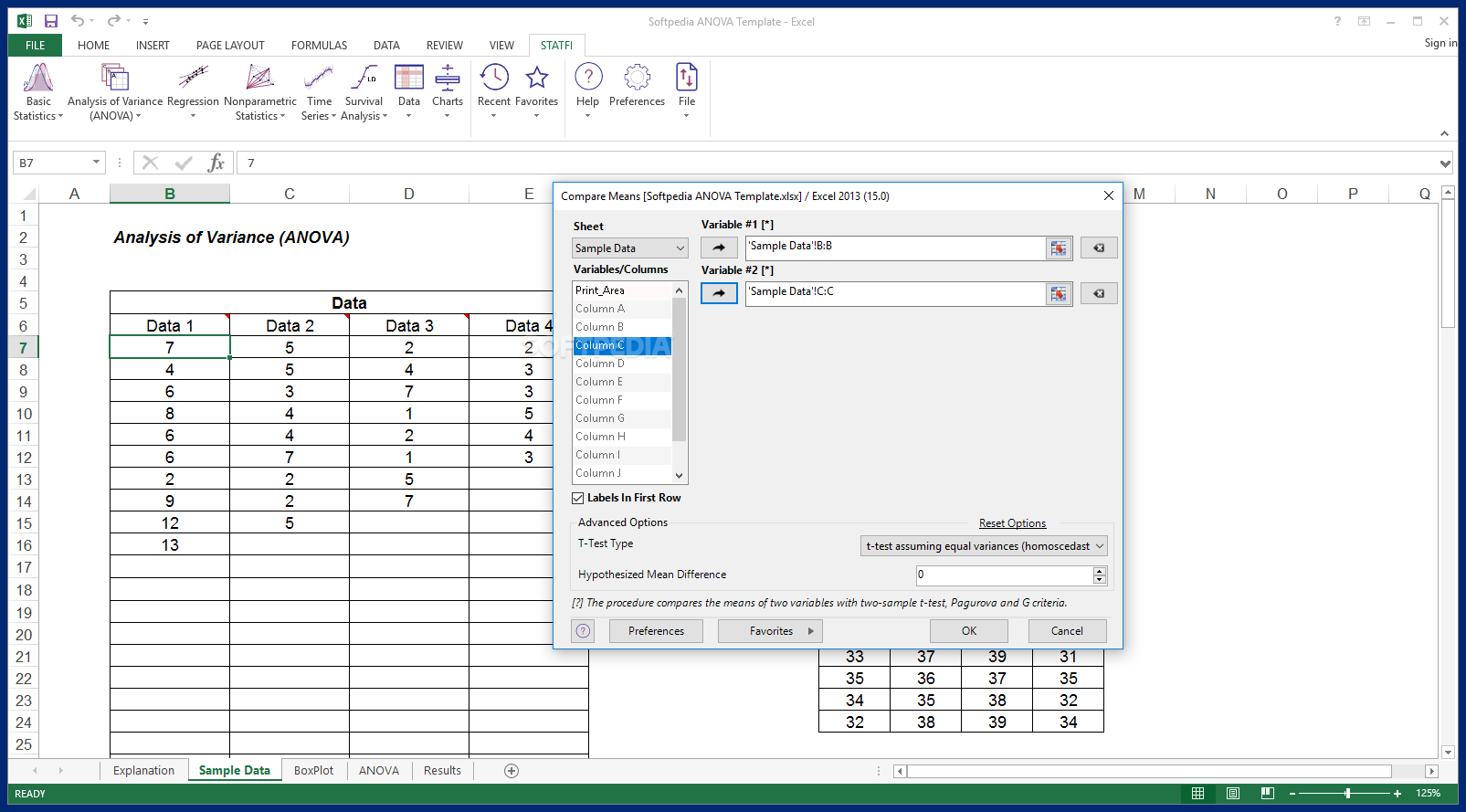Click Cancel button in dialog
The width and height of the screenshot is (1466, 812).
click(1067, 631)
